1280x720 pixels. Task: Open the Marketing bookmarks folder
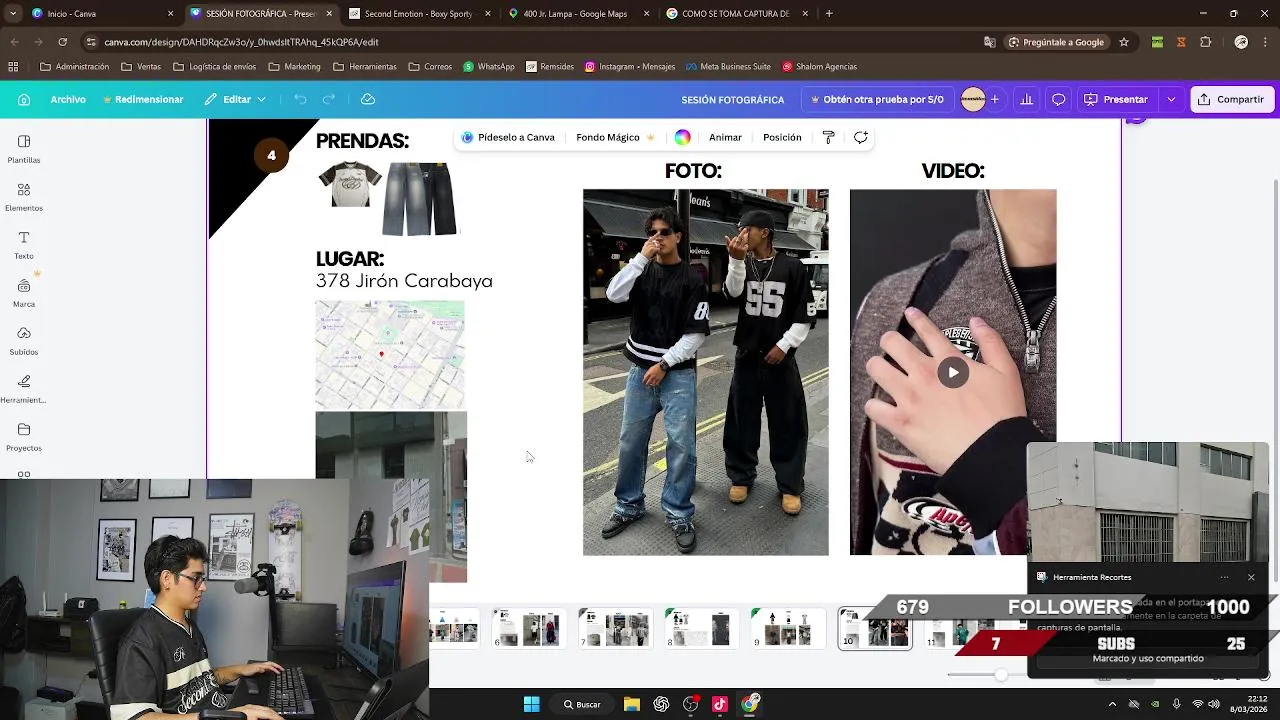pos(294,67)
